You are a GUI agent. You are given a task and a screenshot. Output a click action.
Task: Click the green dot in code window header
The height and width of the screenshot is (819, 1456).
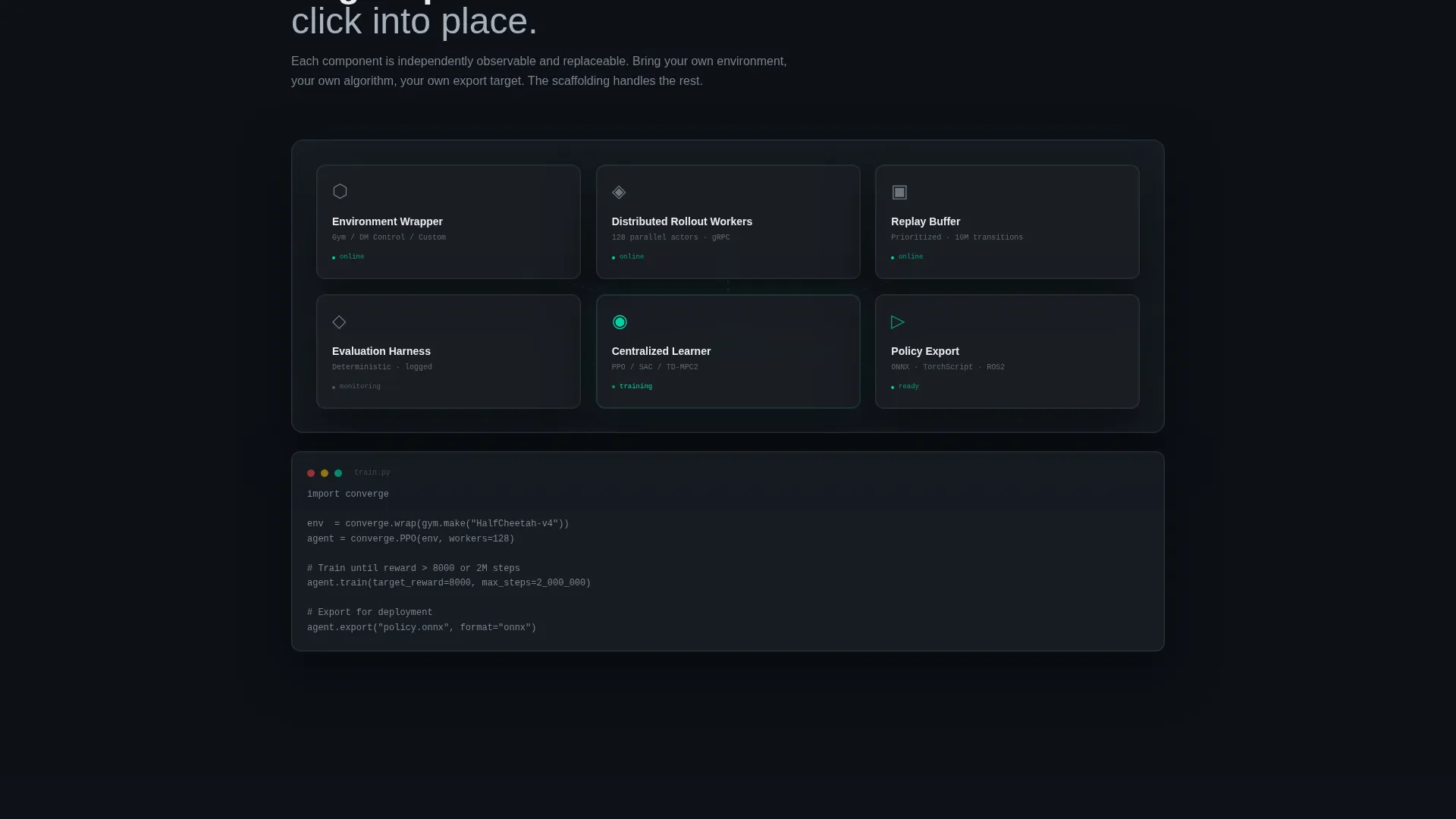coord(338,473)
